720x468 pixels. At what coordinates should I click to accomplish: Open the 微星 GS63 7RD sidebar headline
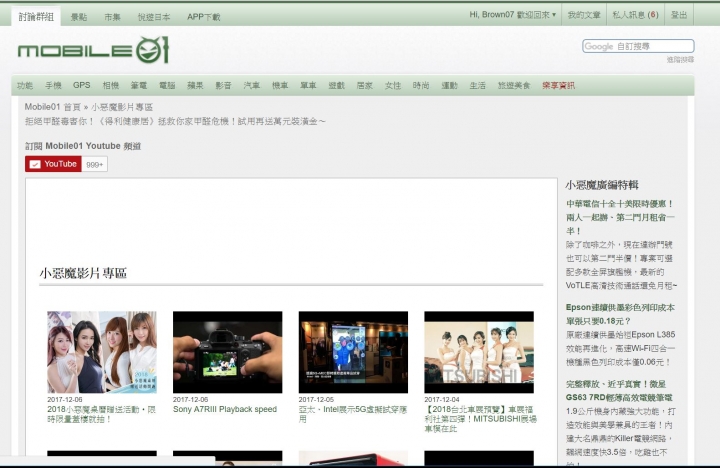619,390
